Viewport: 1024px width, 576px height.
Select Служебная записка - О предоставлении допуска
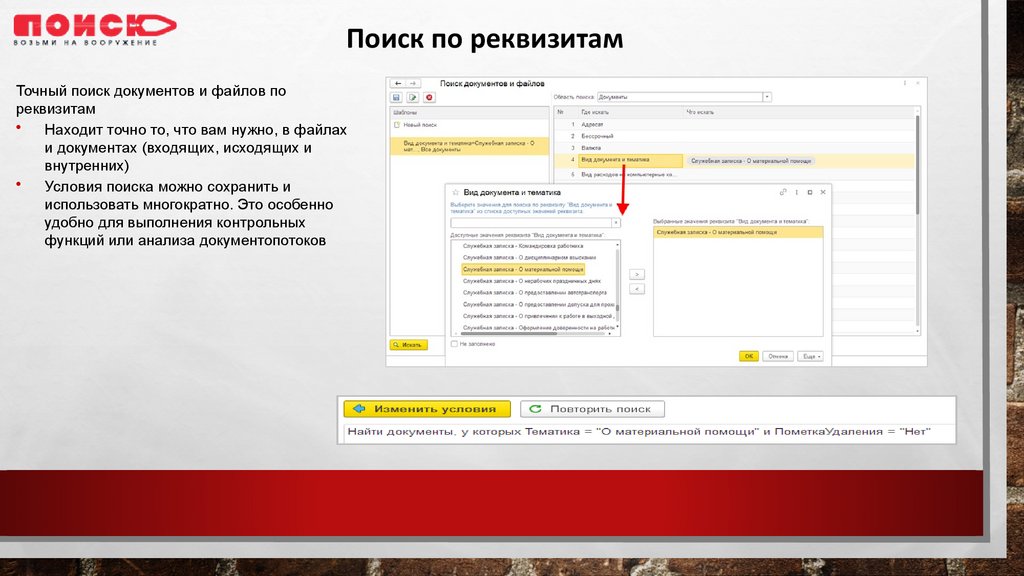538,304
